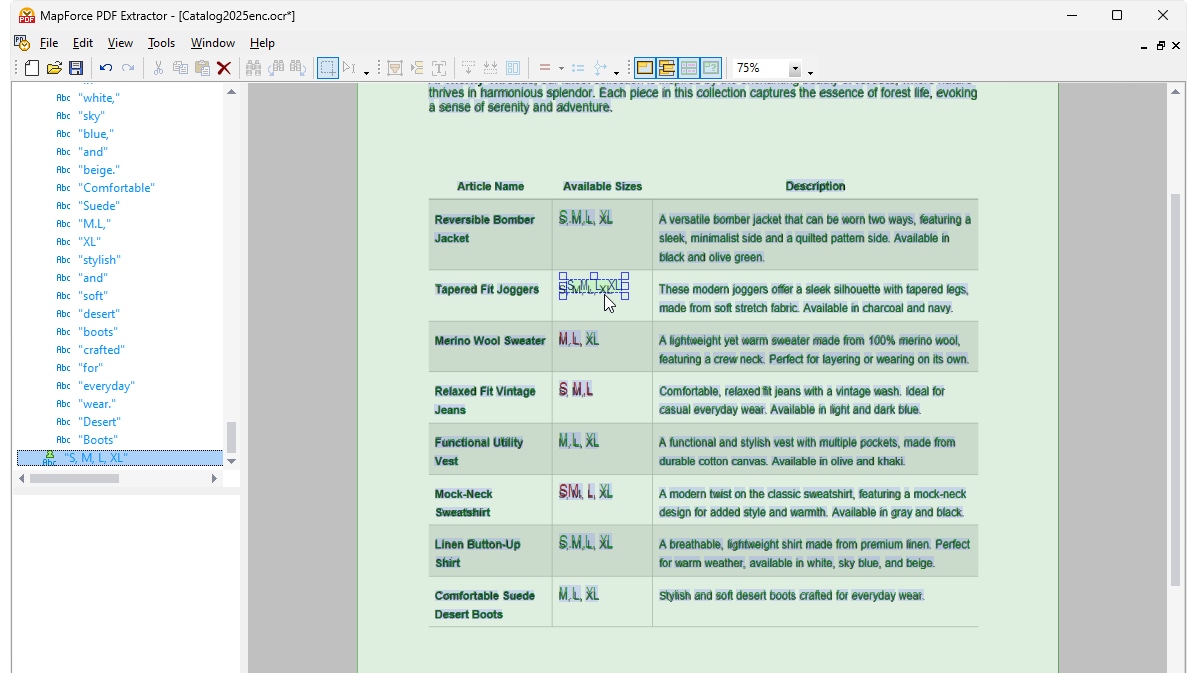Click the Redo button
Viewport: 1198px width, 673px height.
point(128,68)
